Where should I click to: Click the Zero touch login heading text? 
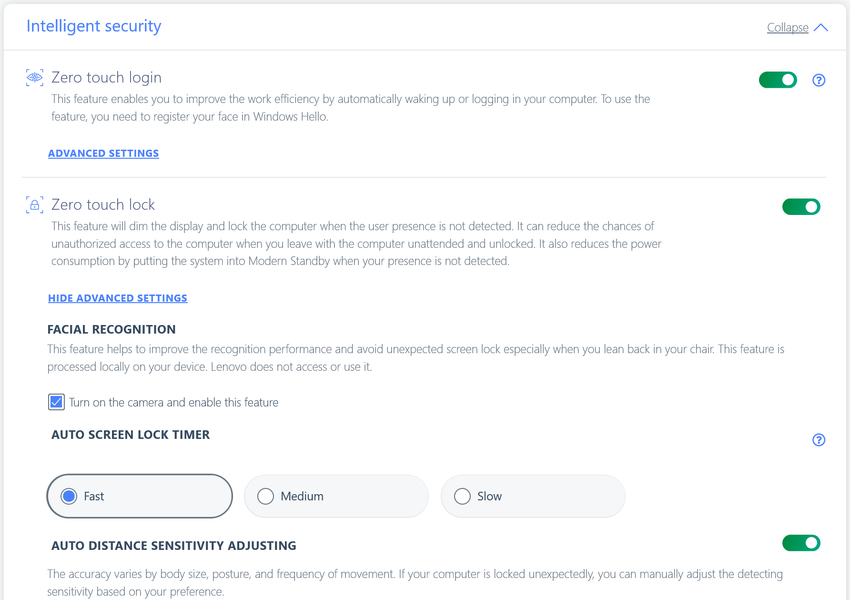tap(106, 77)
